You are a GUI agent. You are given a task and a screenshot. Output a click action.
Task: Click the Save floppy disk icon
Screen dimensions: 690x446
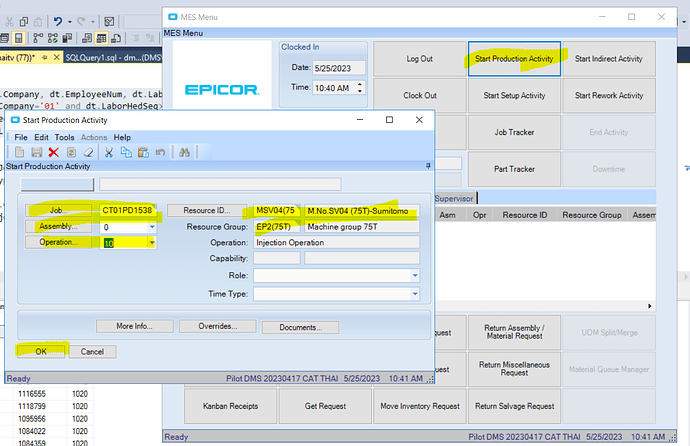click(37, 152)
